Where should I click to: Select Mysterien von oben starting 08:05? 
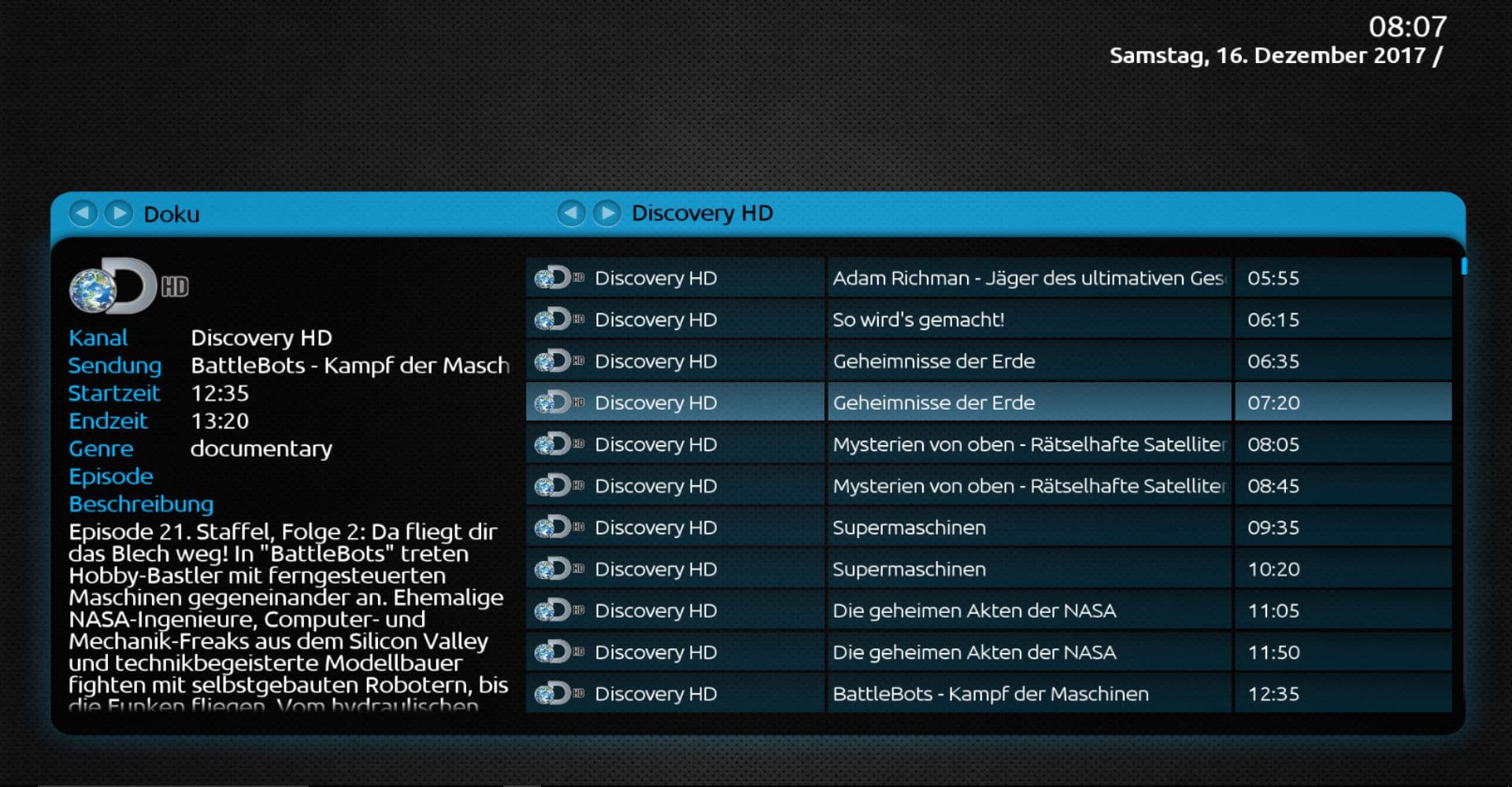pos(1028,444)
